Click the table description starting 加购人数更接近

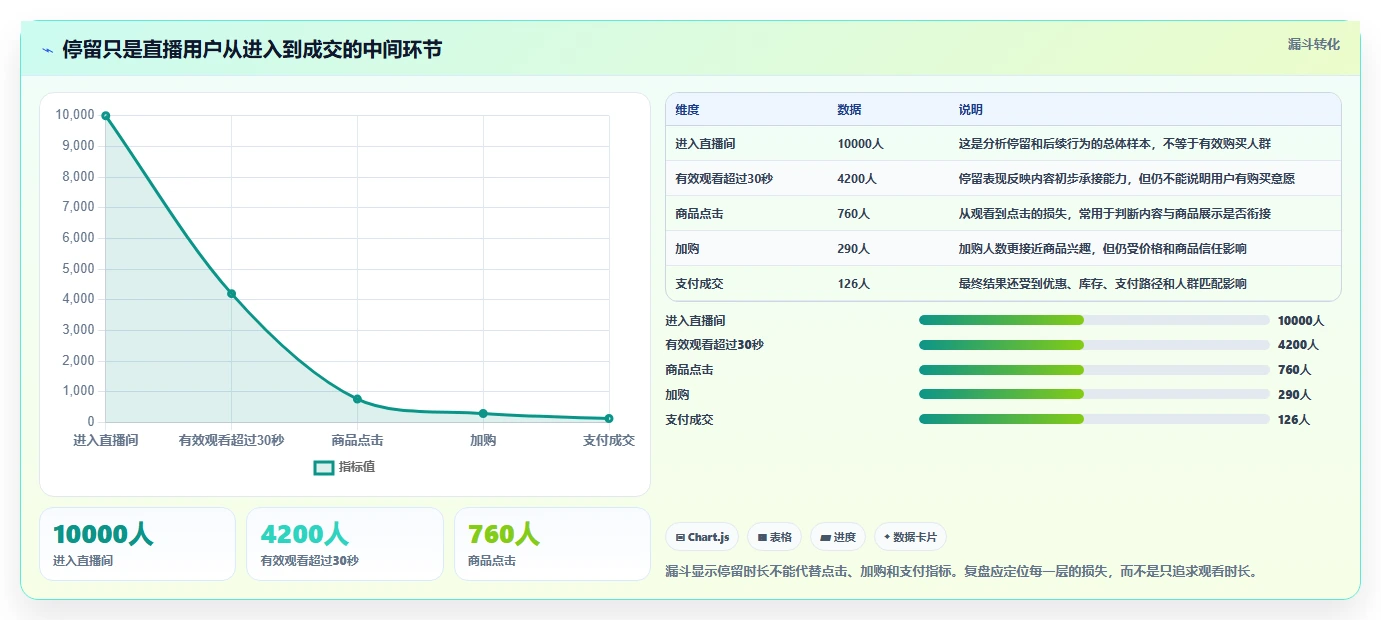coord(1102,249)
